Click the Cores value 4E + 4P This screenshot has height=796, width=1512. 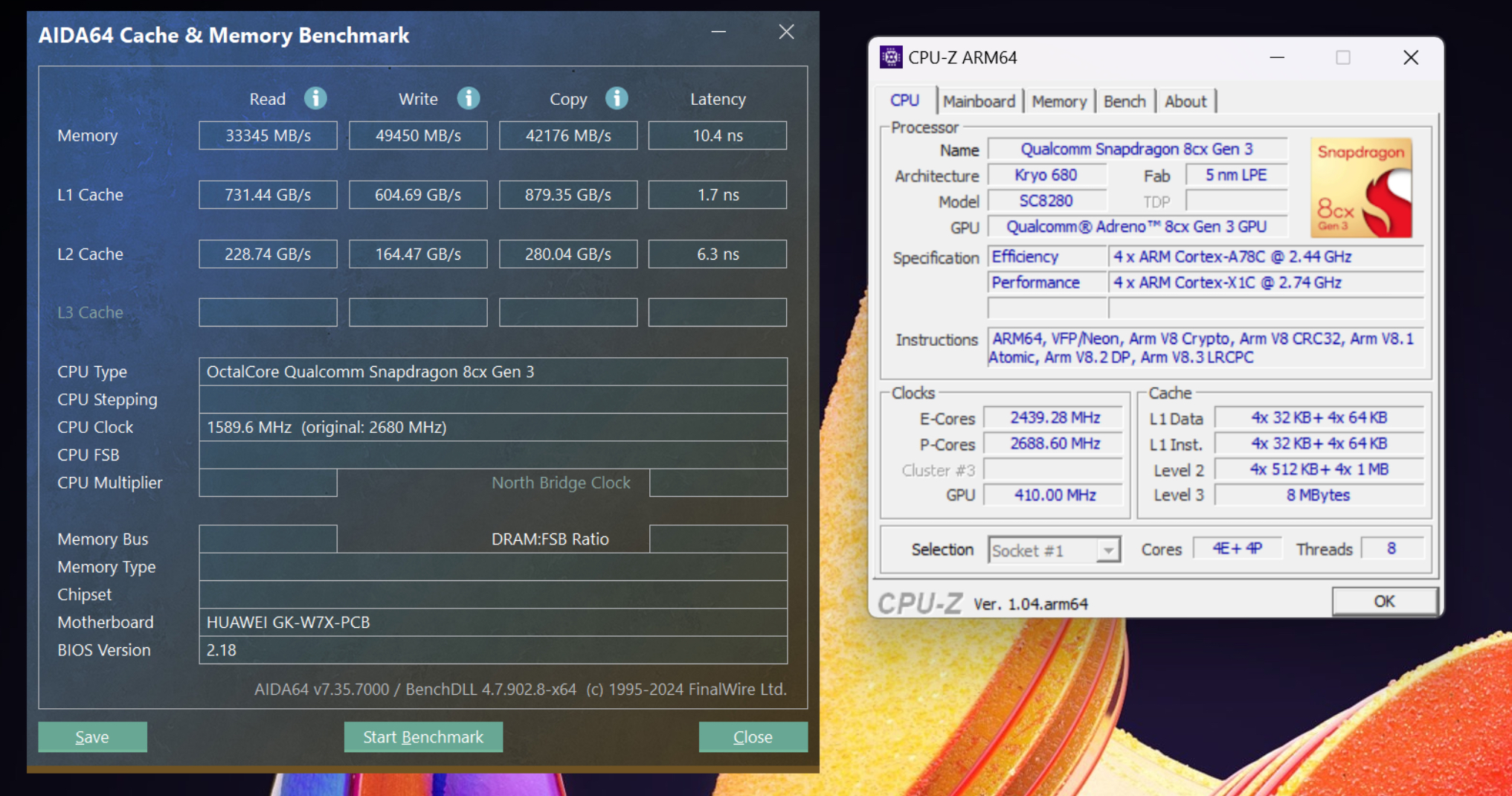(x=1238, y=549)
